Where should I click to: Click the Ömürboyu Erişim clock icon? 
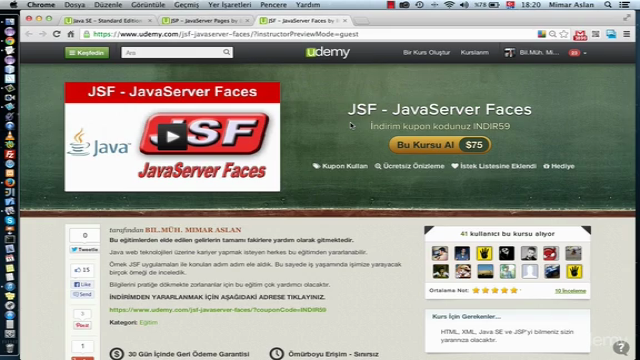277,354
